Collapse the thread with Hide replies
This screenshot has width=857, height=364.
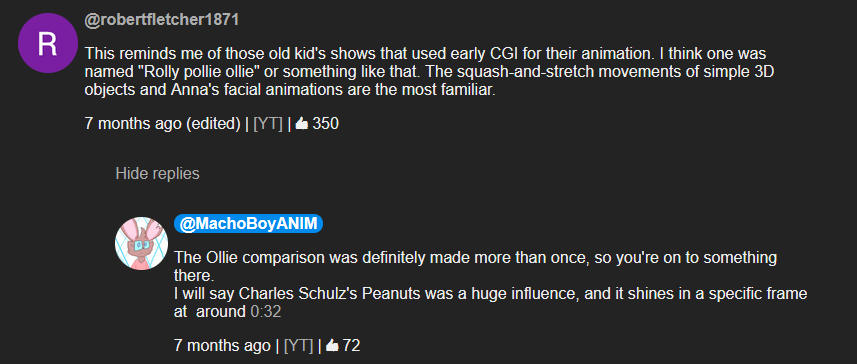[157, 174]
